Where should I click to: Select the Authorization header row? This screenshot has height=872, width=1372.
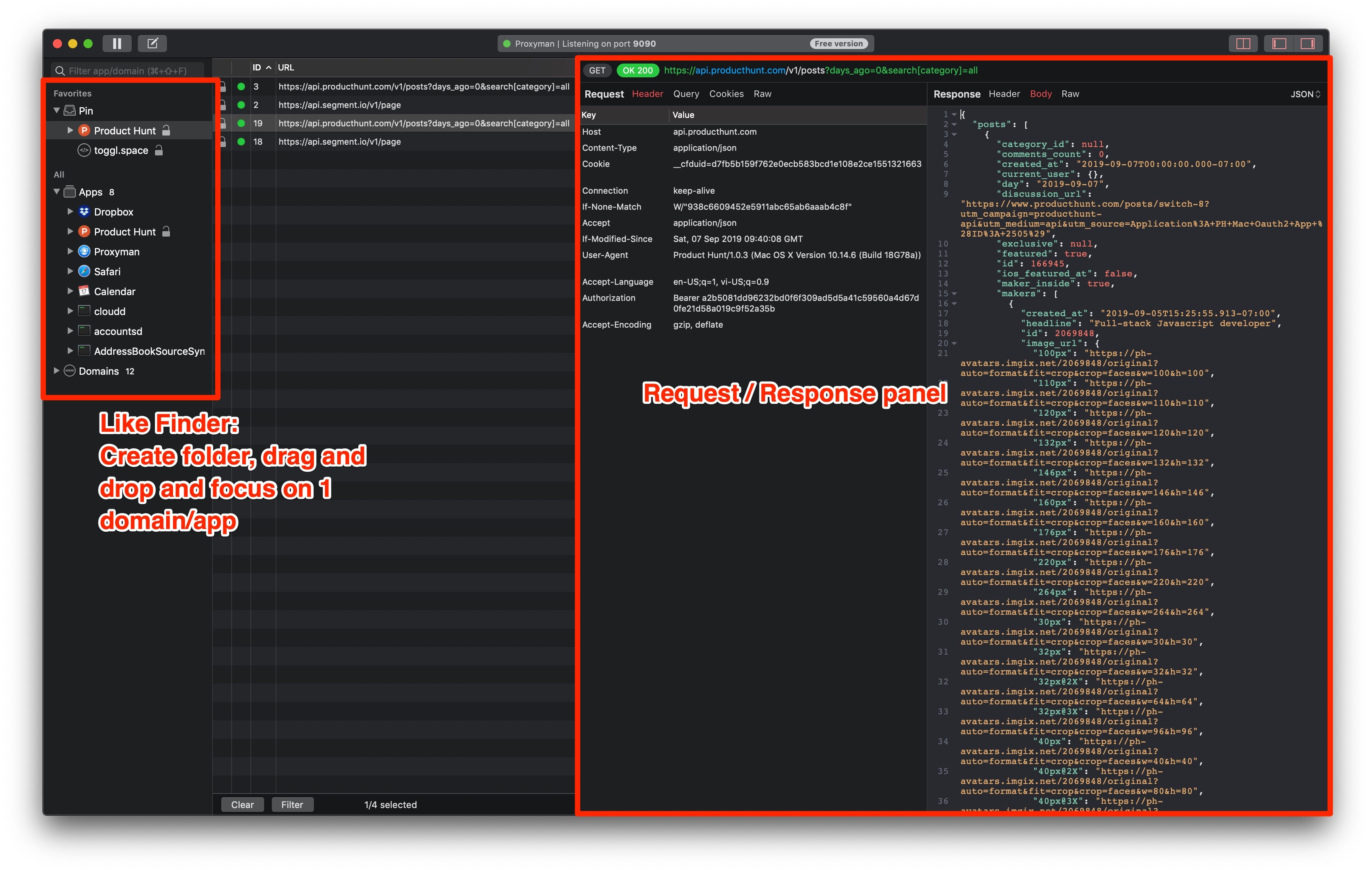(753, 303)
